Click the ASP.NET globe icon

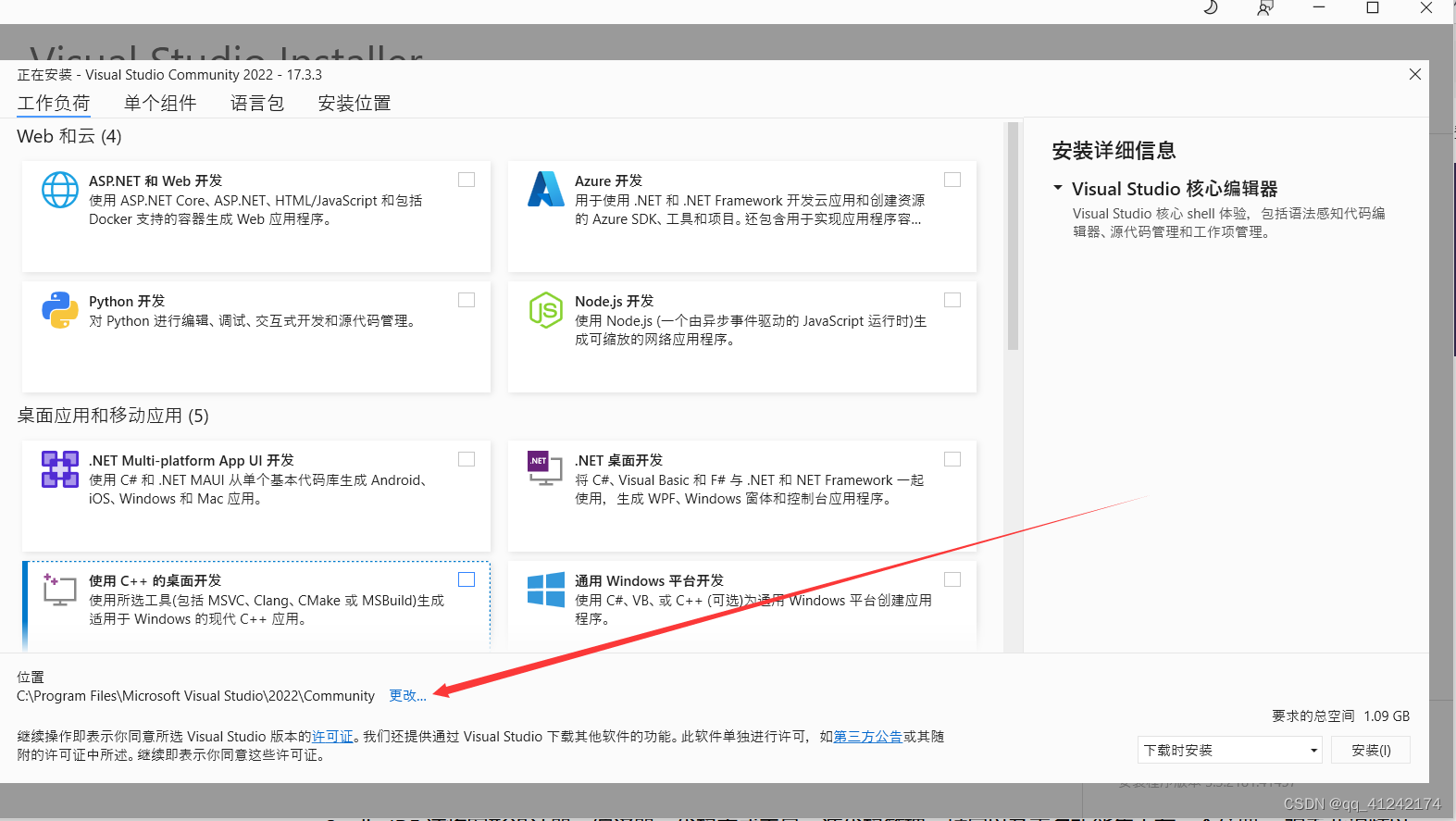[x=60, y=190]
